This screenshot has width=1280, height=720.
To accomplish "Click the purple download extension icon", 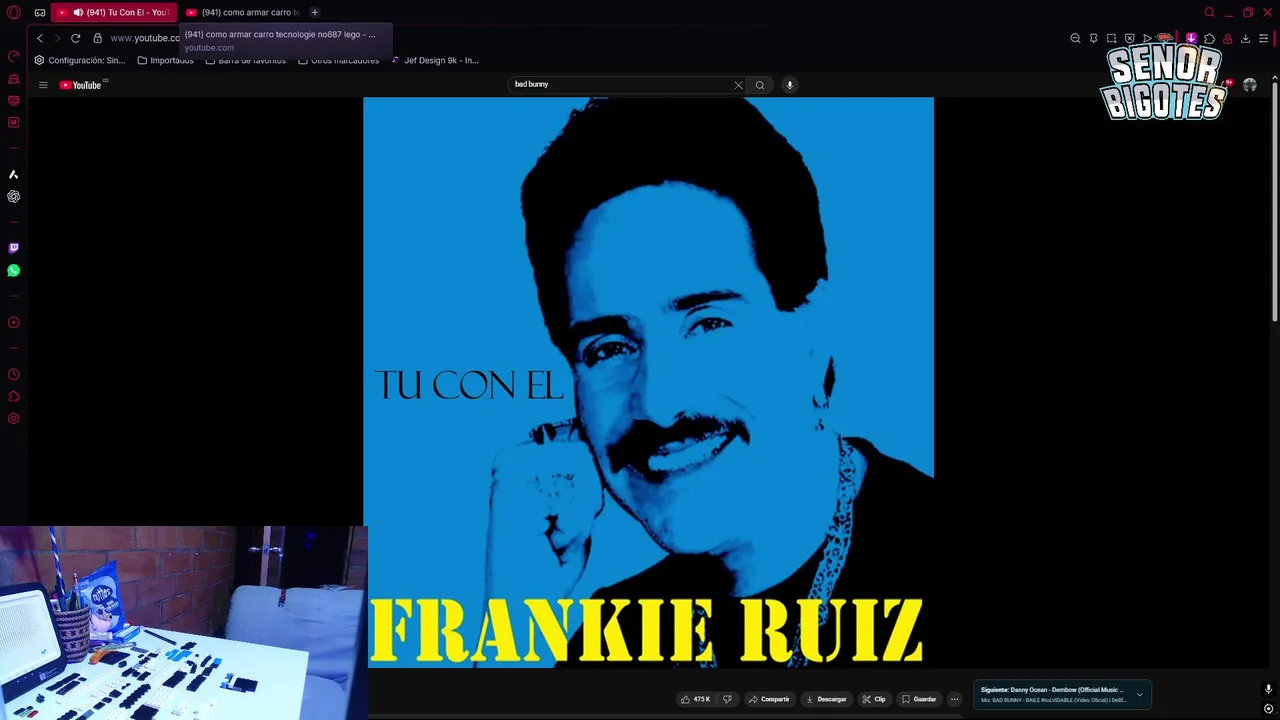I will tap(1191, 38).
